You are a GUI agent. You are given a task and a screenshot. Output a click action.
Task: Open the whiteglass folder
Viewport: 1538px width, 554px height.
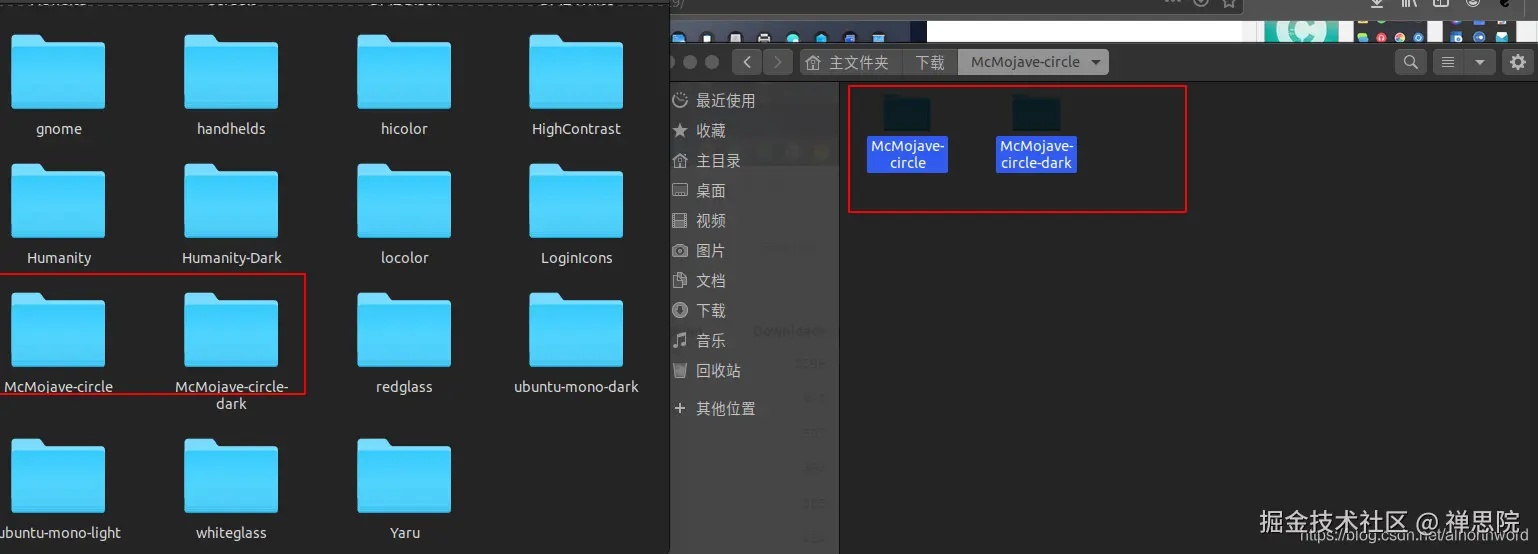click(231, 489)
